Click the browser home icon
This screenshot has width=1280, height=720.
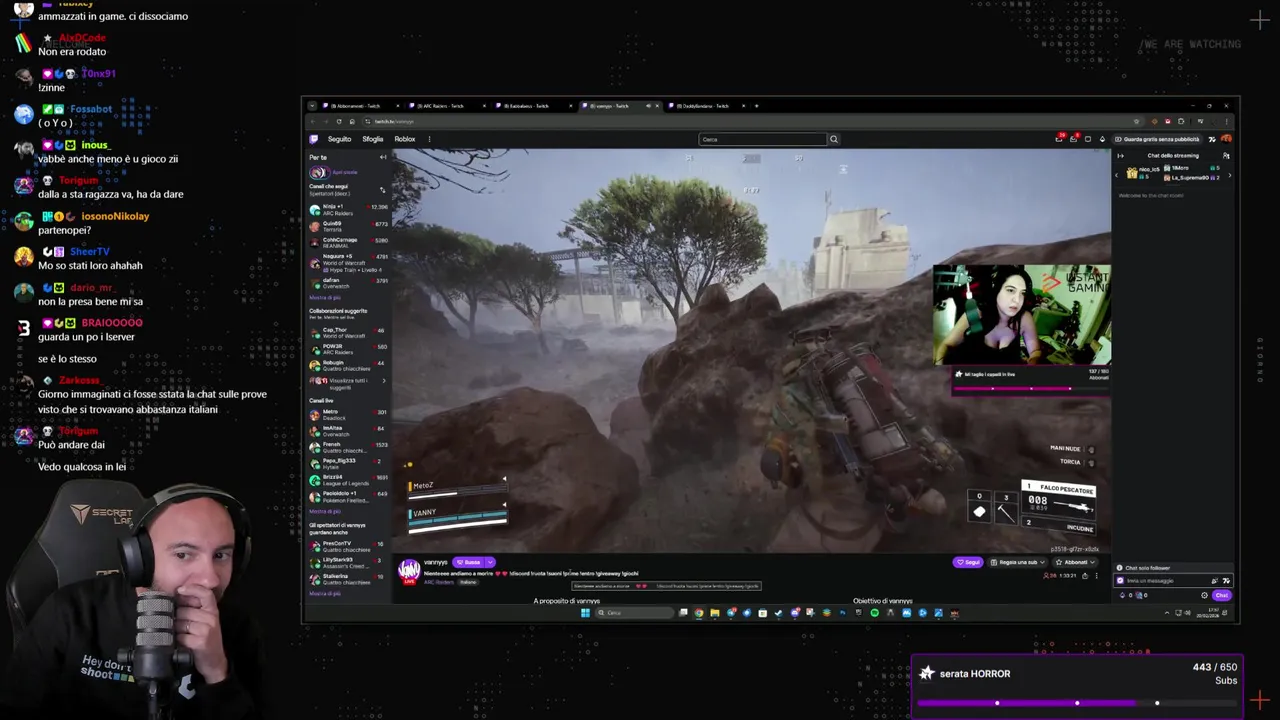click(352, 121)
